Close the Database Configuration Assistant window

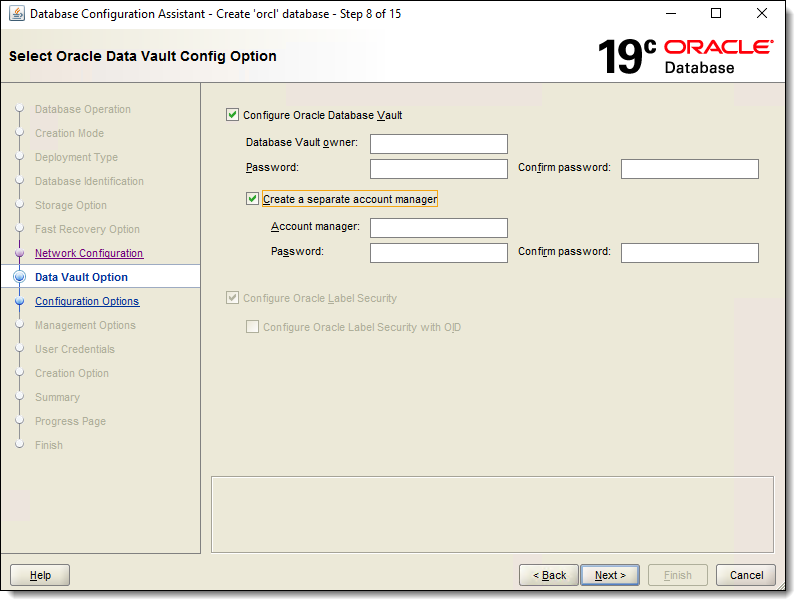pyautogui.click(x=761, y=13)
